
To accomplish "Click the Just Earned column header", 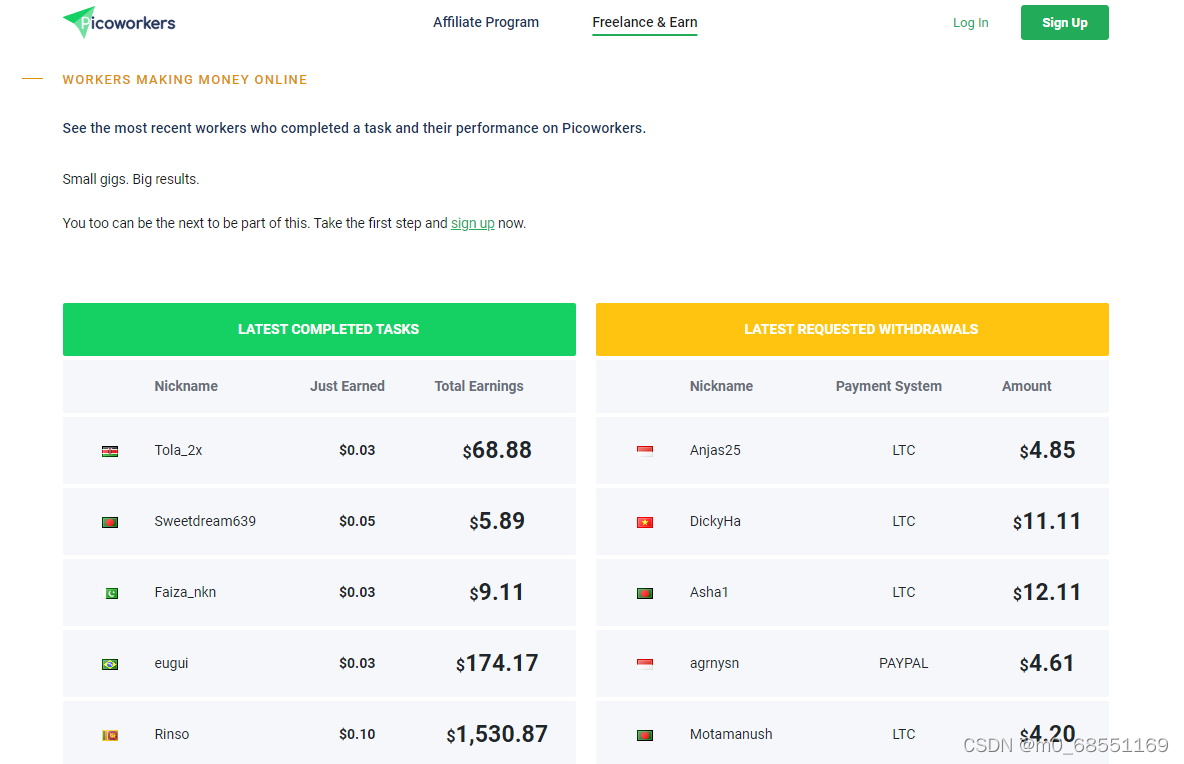I will click(x=347, y=387).
